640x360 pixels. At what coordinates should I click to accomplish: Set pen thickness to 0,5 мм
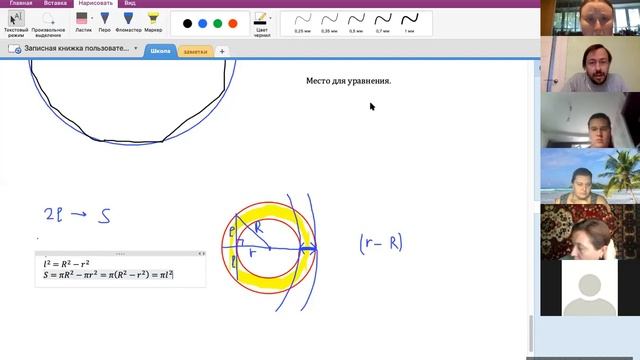pyautogui.click(x=356, y=23)
